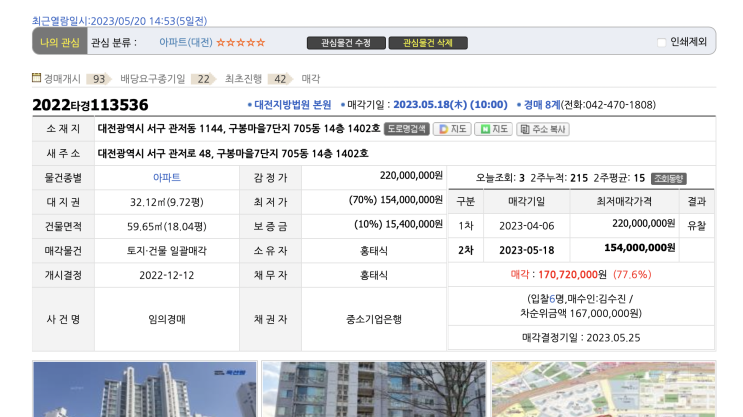Open the apartment tower exterior photo thumbnail
Viewport: 743px width, 417px height.
(145, 390)
